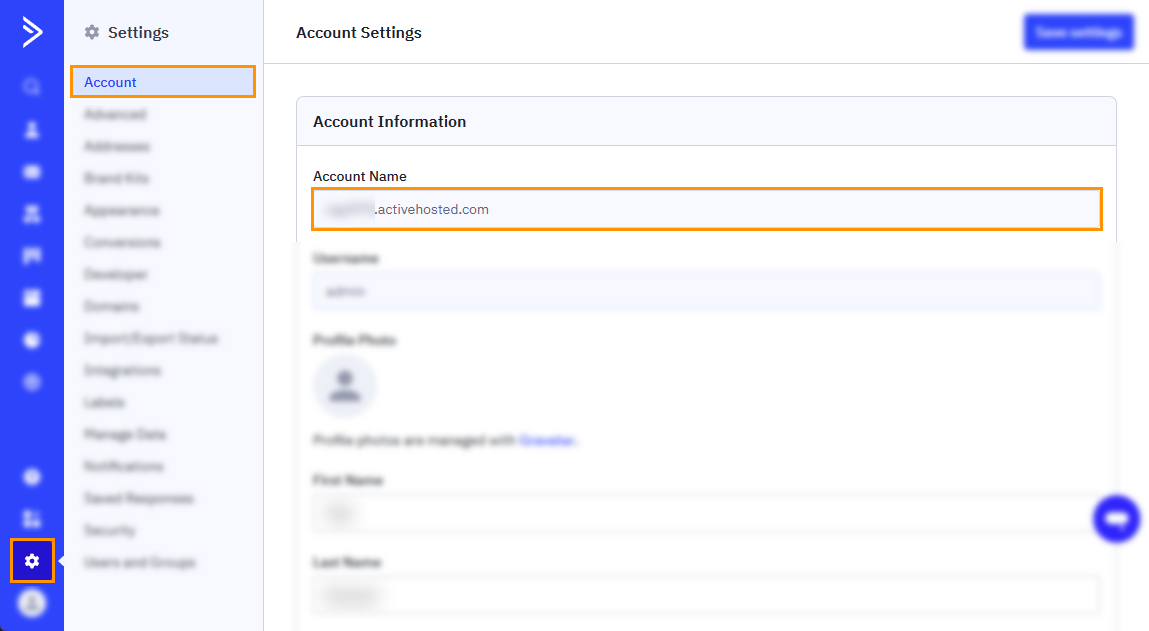Switch to the Integrations settings section

(121, 370)
